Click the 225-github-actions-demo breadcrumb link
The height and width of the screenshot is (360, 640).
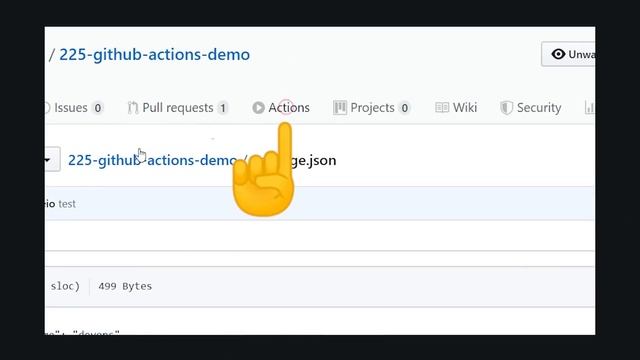point(152,160)
